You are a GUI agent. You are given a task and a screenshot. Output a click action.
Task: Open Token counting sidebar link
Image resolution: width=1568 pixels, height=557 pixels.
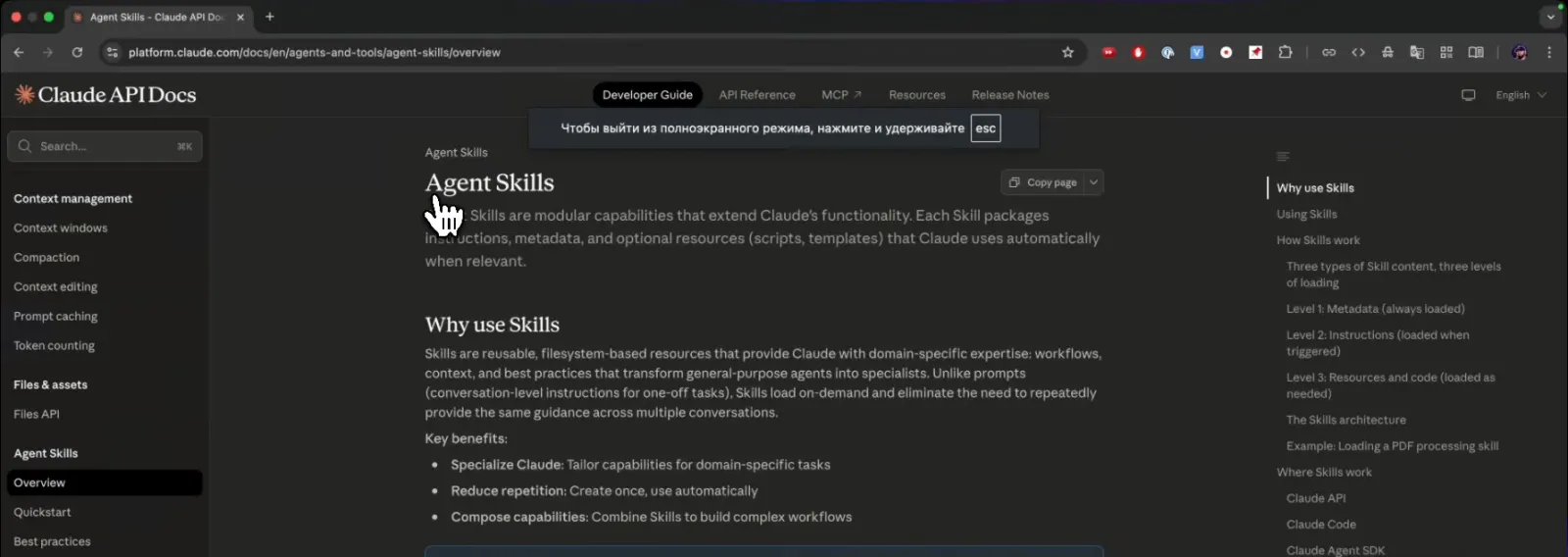tap(54, 345)
